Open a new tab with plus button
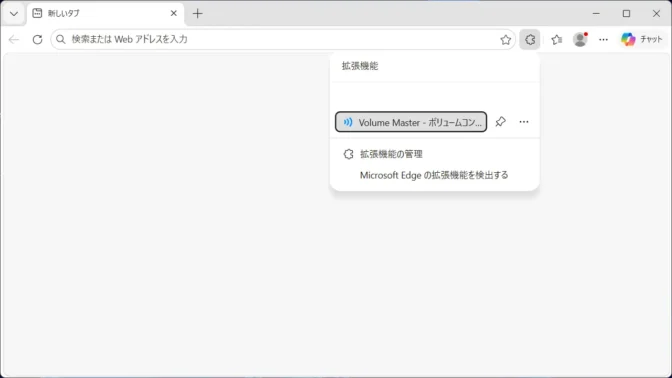Viewport: 672px width, 378px height. (198, 14)
